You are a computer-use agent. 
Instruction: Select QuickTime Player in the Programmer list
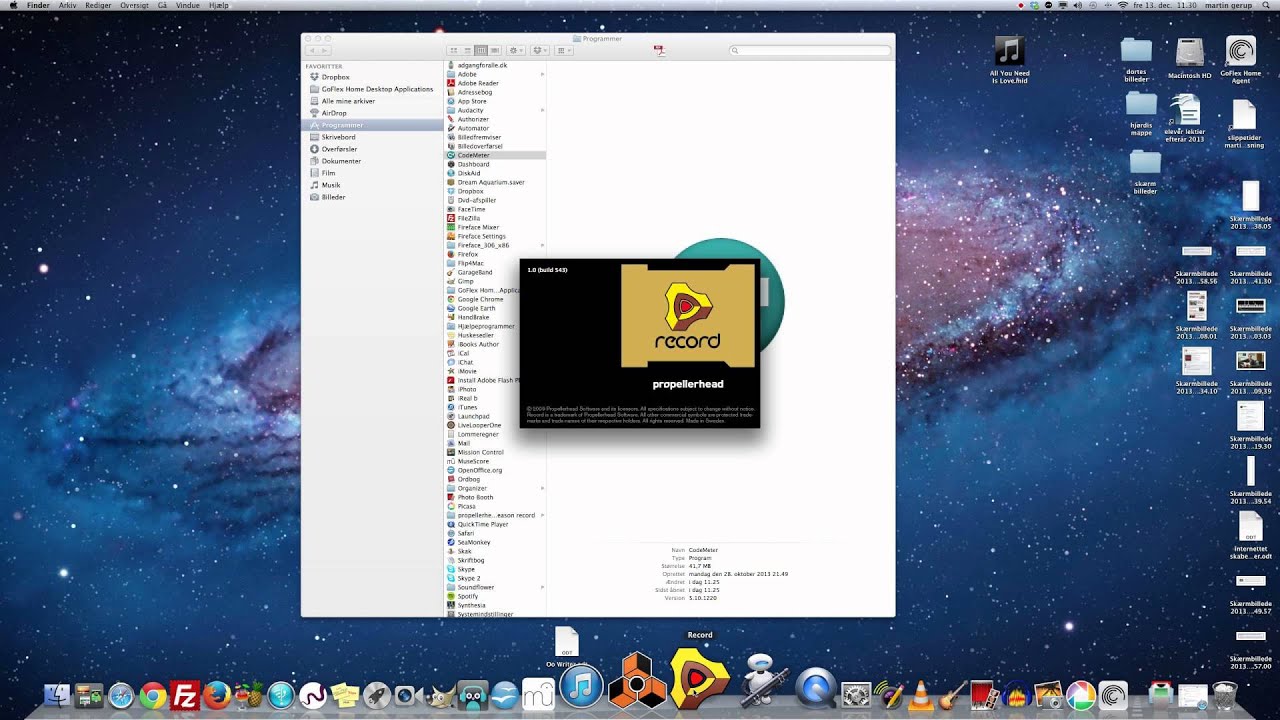tap(482, 524)
